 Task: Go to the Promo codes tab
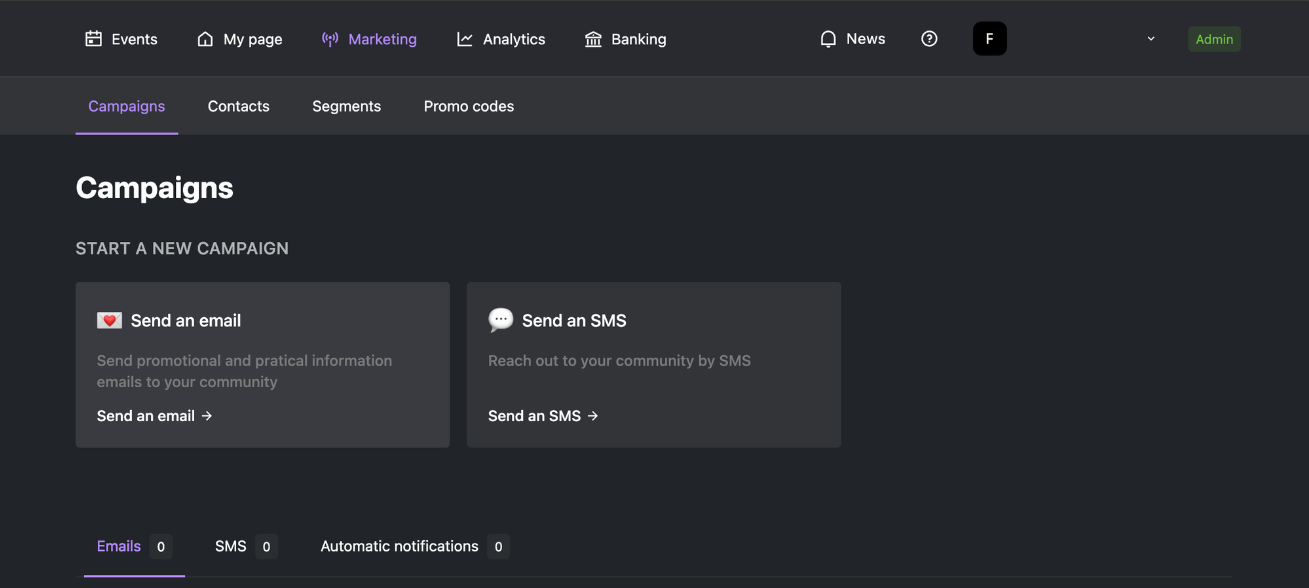click(469, 106)
